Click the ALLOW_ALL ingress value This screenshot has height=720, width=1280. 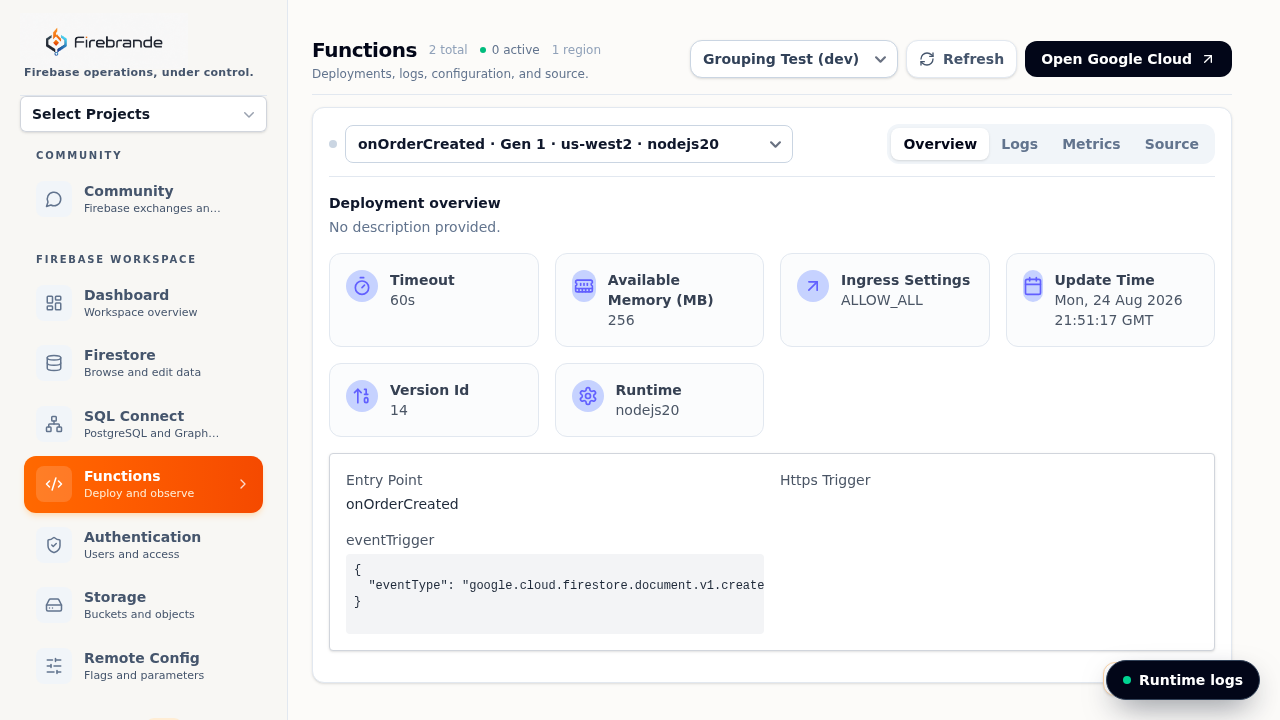point(882,300)
